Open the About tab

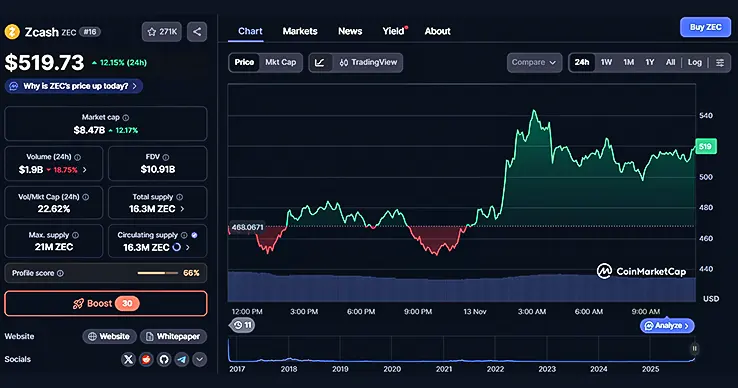coord(437,32)
